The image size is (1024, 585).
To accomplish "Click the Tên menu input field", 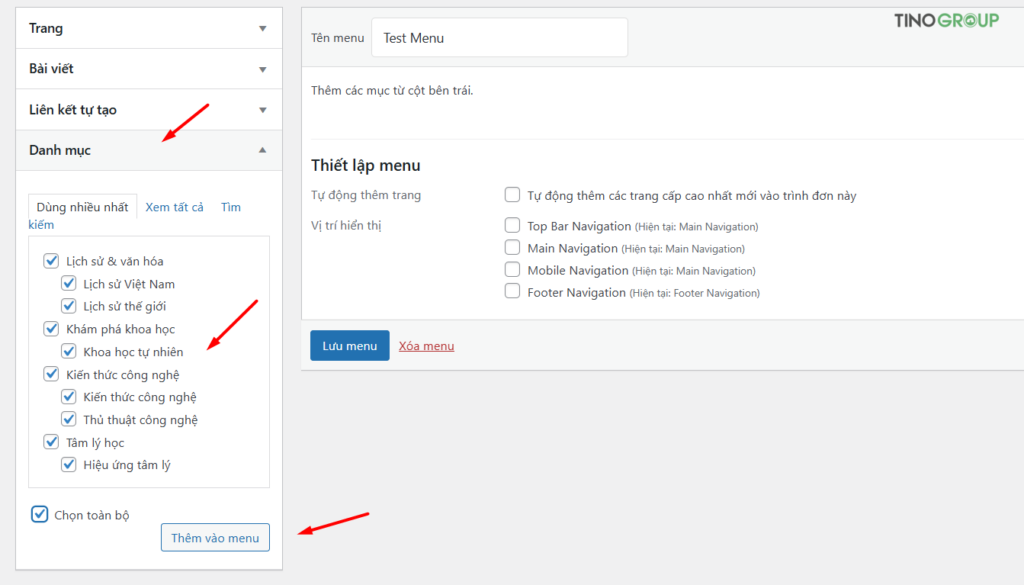I will (499, 38).
